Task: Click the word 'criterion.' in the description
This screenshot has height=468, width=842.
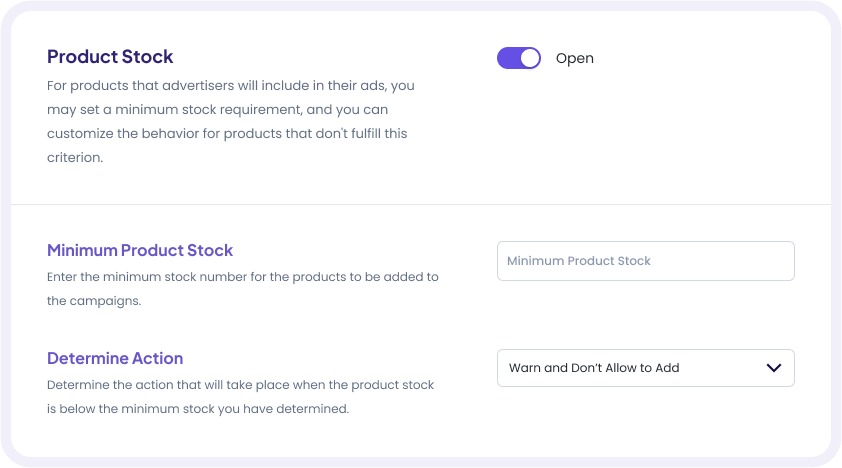Action: (75, 157)
